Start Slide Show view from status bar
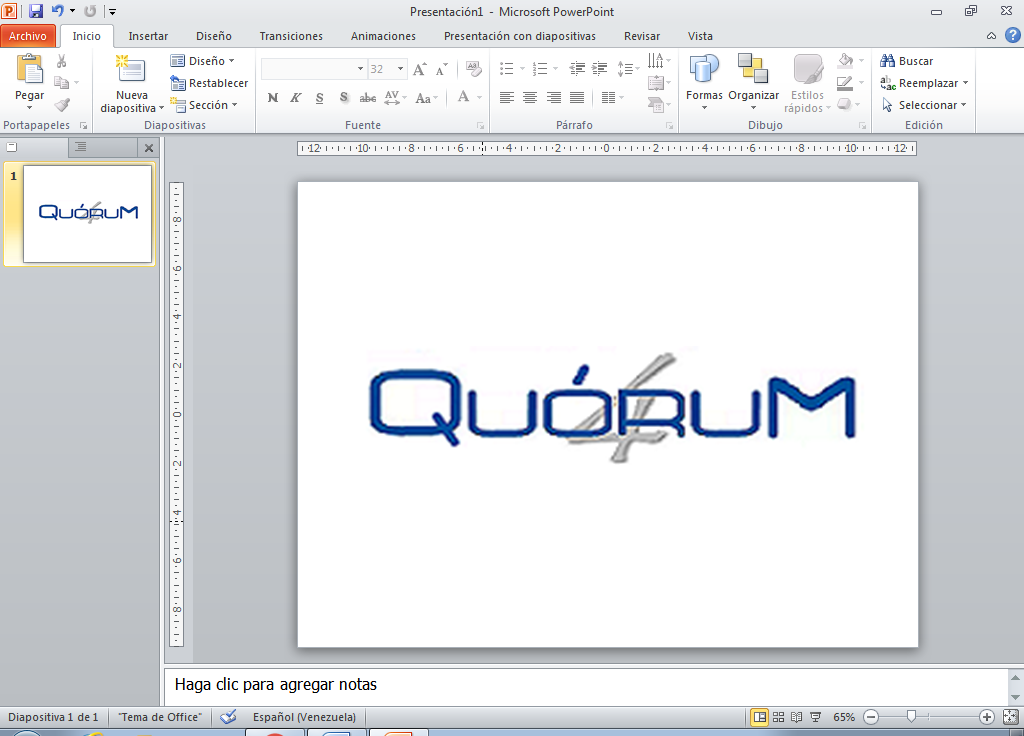 click(816, 717)
